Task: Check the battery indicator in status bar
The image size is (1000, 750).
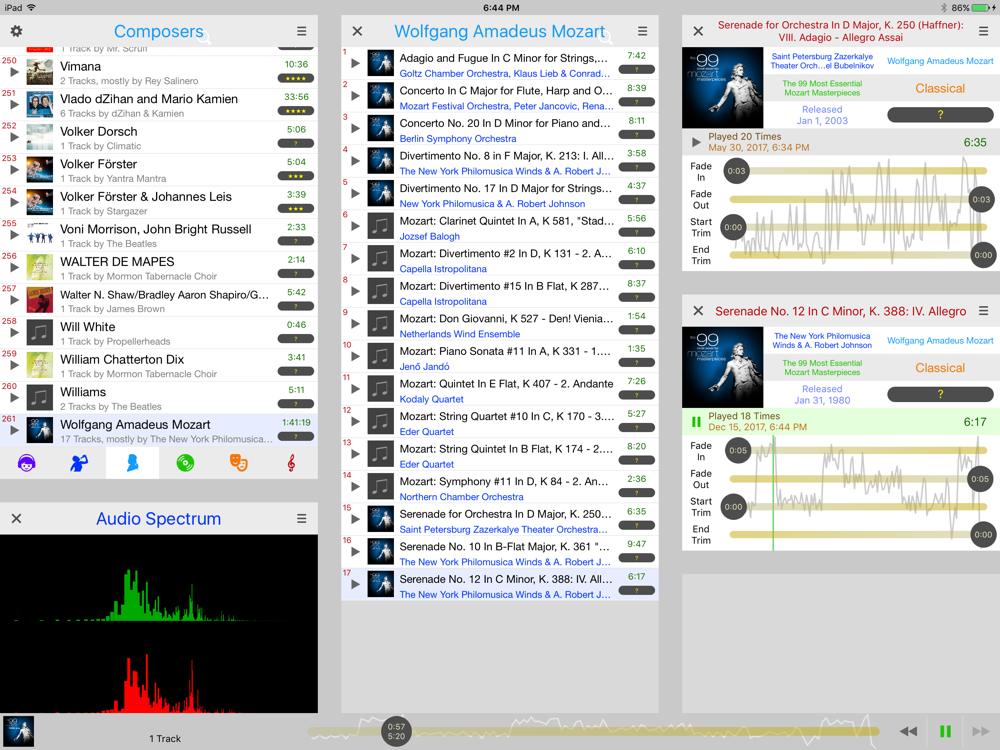Action: (x=983, y=8)
